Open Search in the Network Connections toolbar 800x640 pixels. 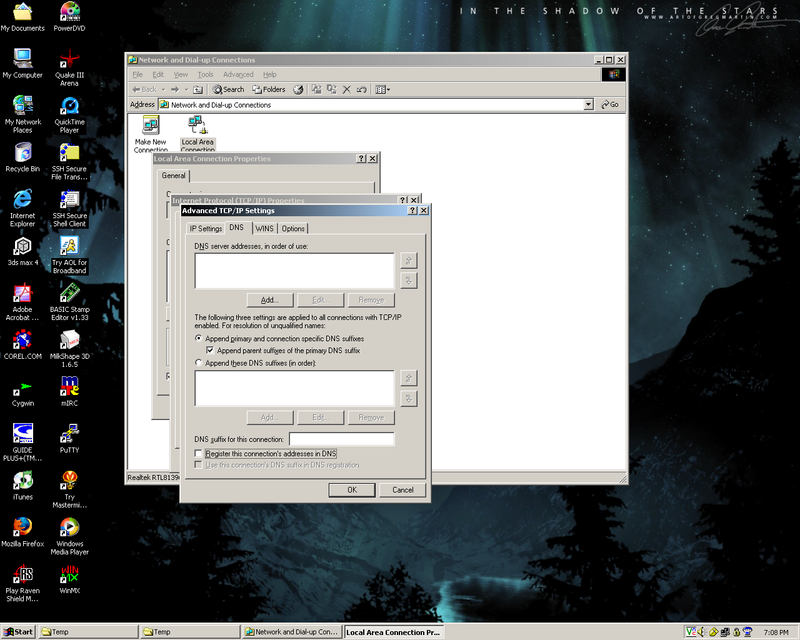tap(228, 90)
